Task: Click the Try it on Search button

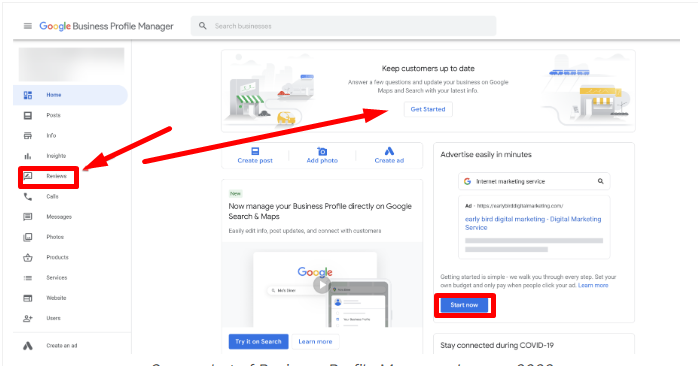Action: click(x=259, y=342)
